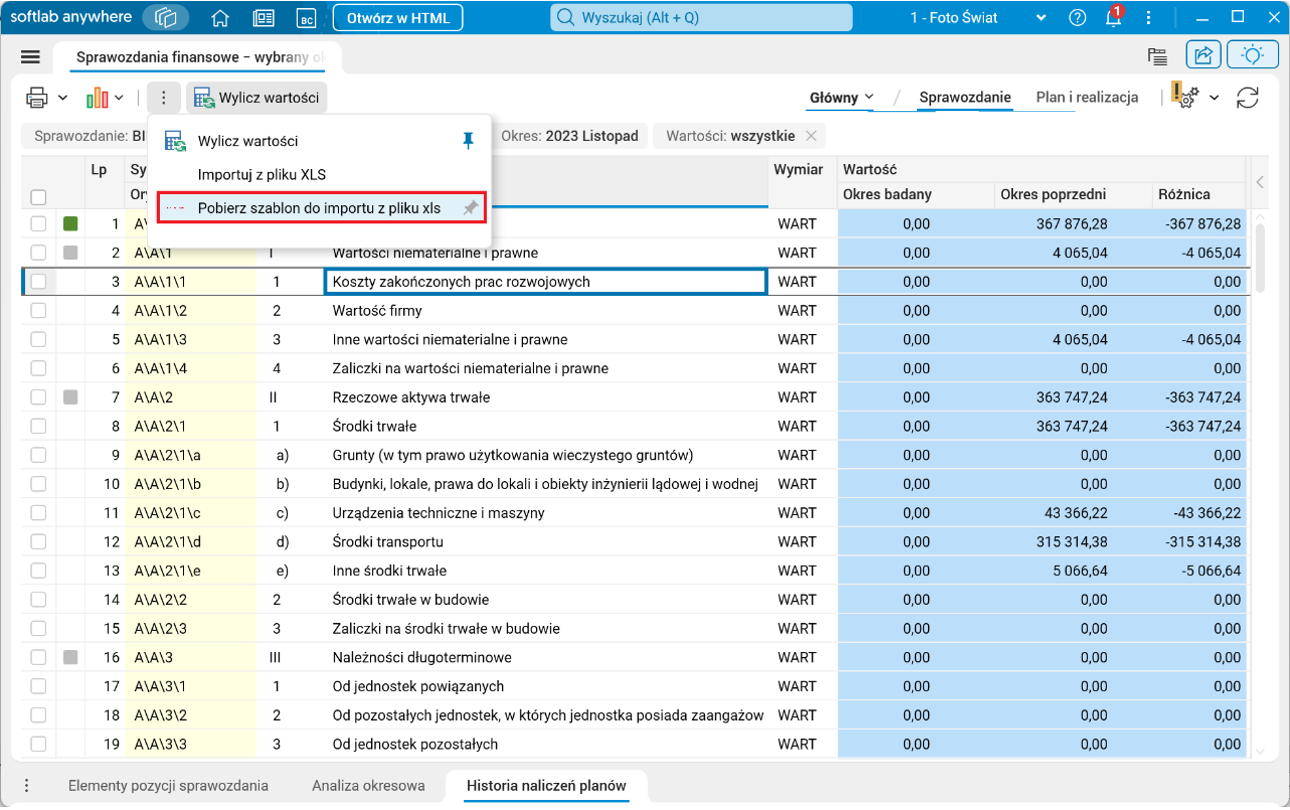This screenshot has height=810, width=1290.
Task: Open the company selector 1 - Foto Świat
Action: (x=978, y=18)
